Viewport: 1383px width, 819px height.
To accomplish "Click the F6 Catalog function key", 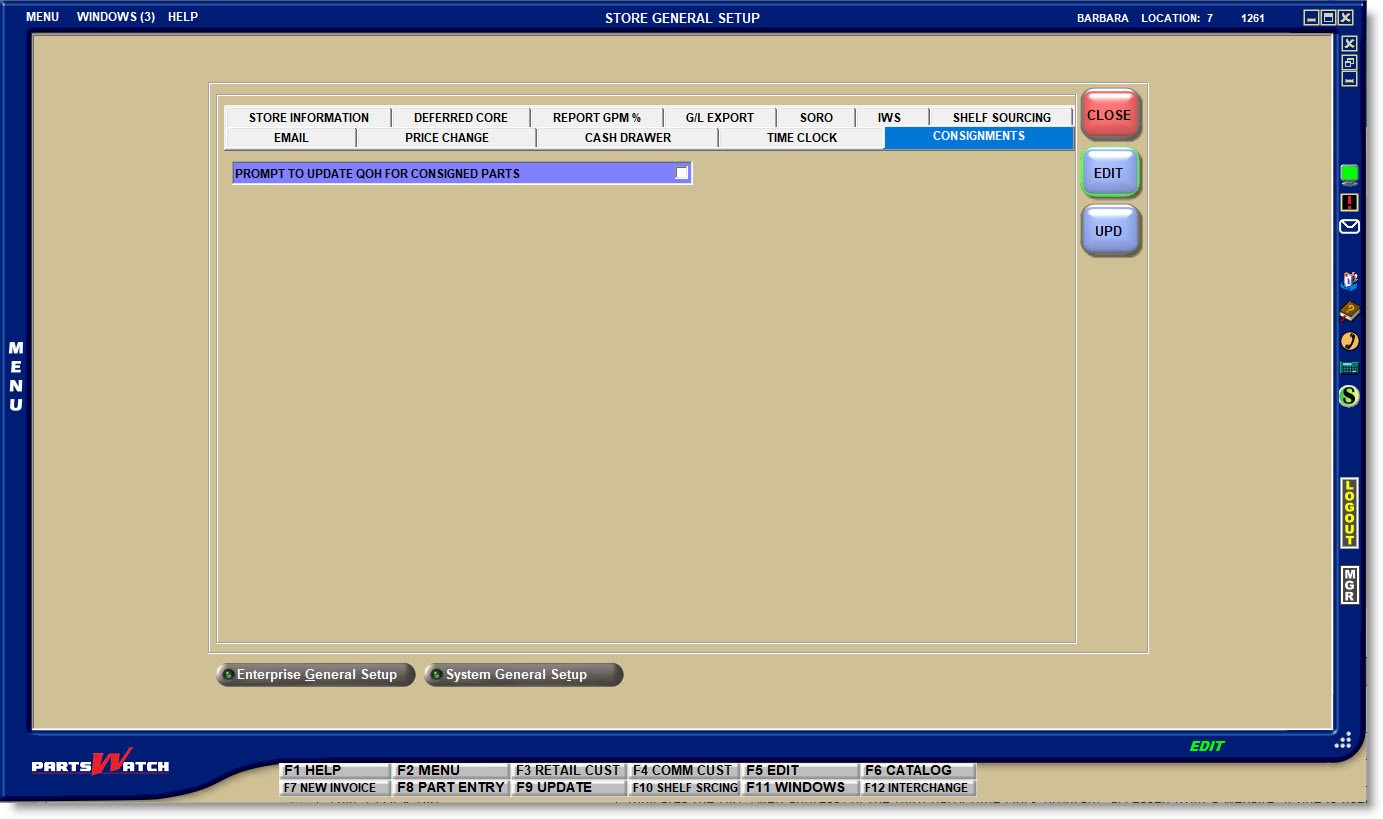I will tap(917, 770).
